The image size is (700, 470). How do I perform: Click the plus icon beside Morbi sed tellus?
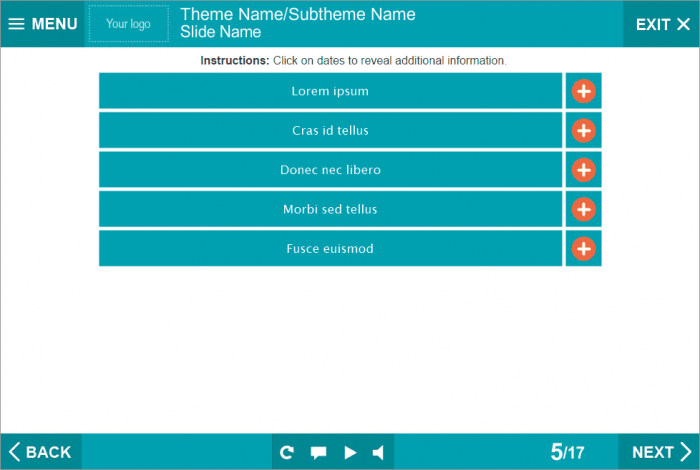[x=583, y=209]
